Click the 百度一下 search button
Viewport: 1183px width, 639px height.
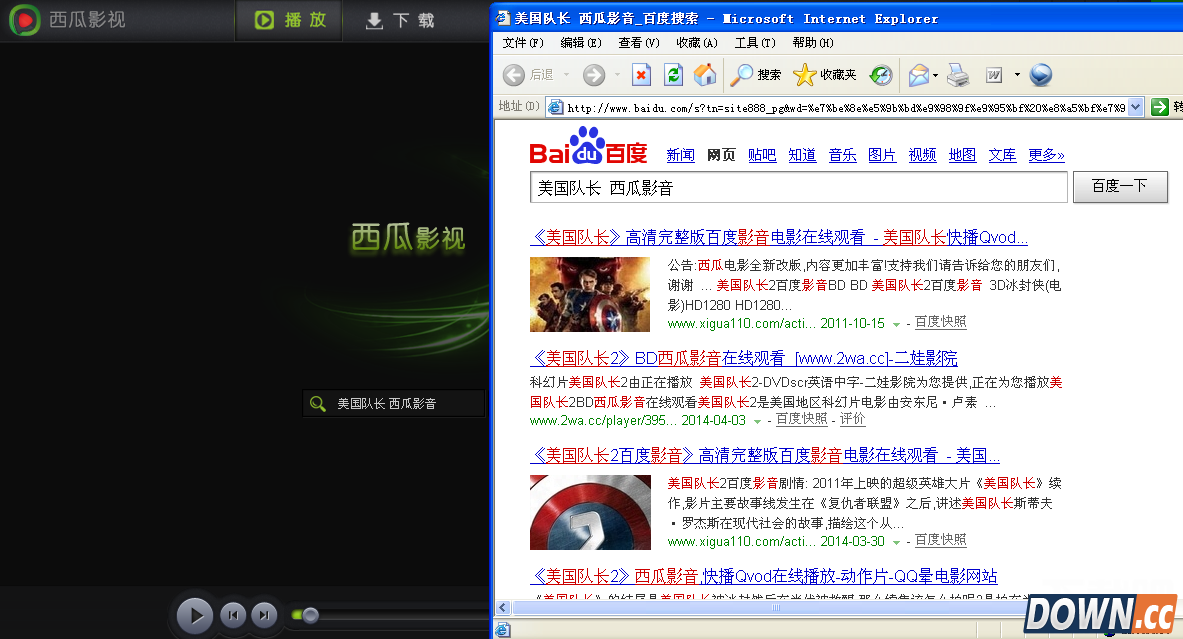click(1120, 186)
